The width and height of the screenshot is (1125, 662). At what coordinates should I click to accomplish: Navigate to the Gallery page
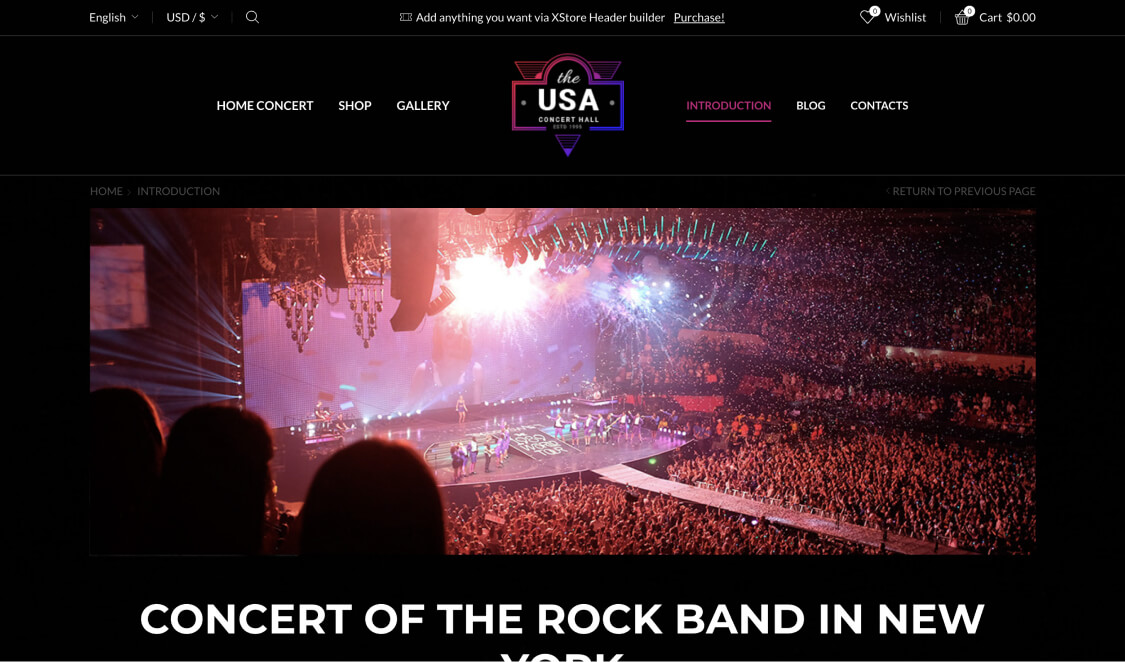coord(423,105)
